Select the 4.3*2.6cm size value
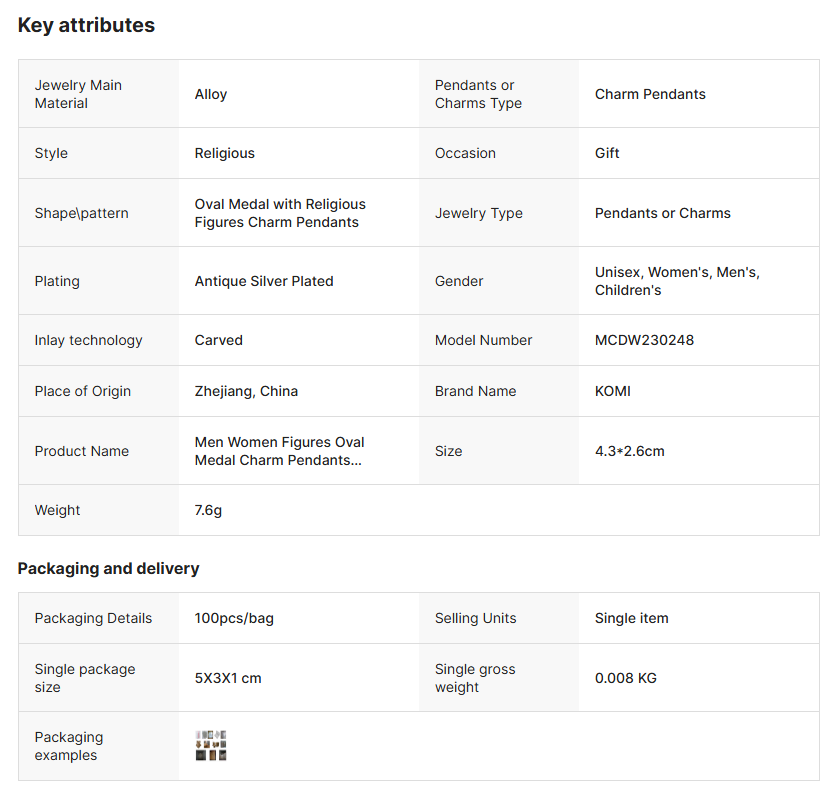Viewport: 827px width, 790px height. point(629,451)
